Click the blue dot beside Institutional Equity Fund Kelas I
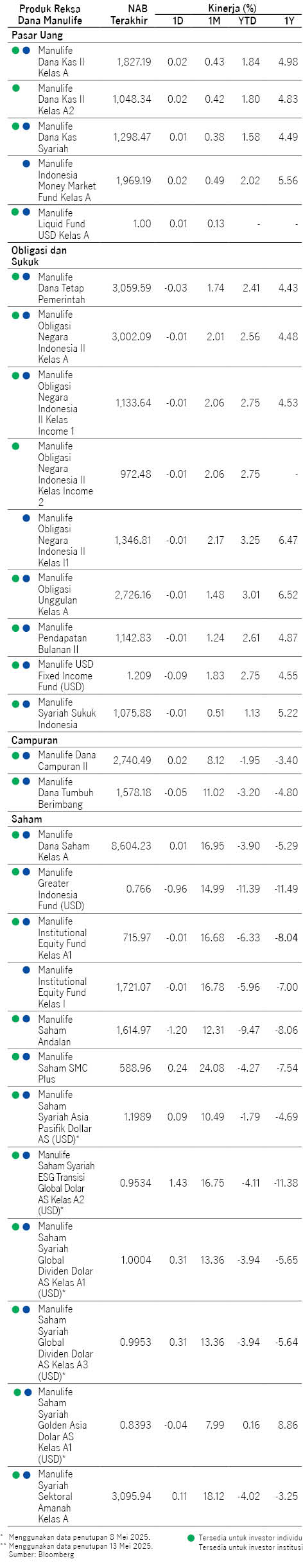The height and width of the screenshot is (1568, 303). tap(26, 970)
